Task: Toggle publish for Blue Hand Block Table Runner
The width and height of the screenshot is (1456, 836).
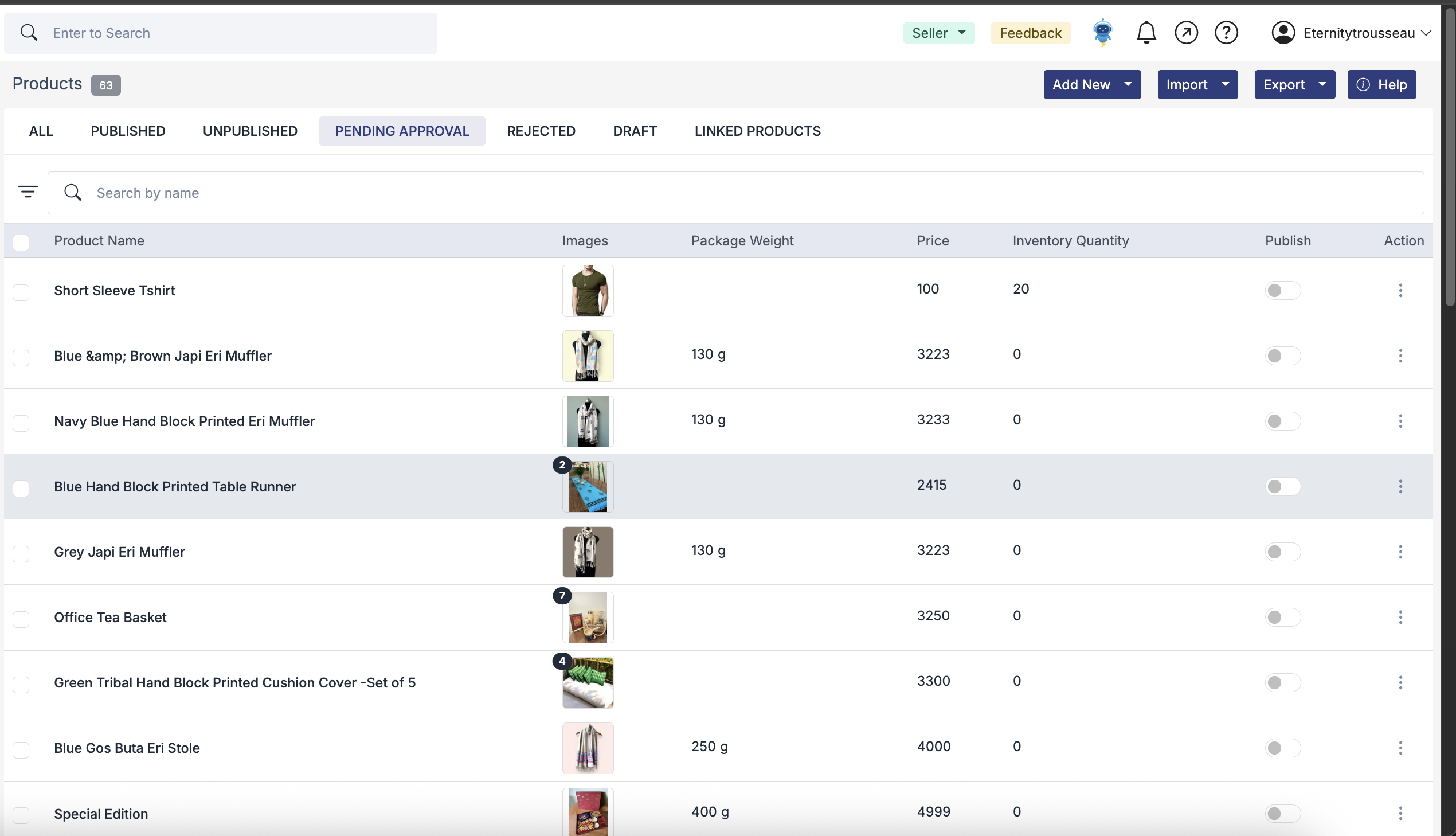Action: pos(1282,487)
